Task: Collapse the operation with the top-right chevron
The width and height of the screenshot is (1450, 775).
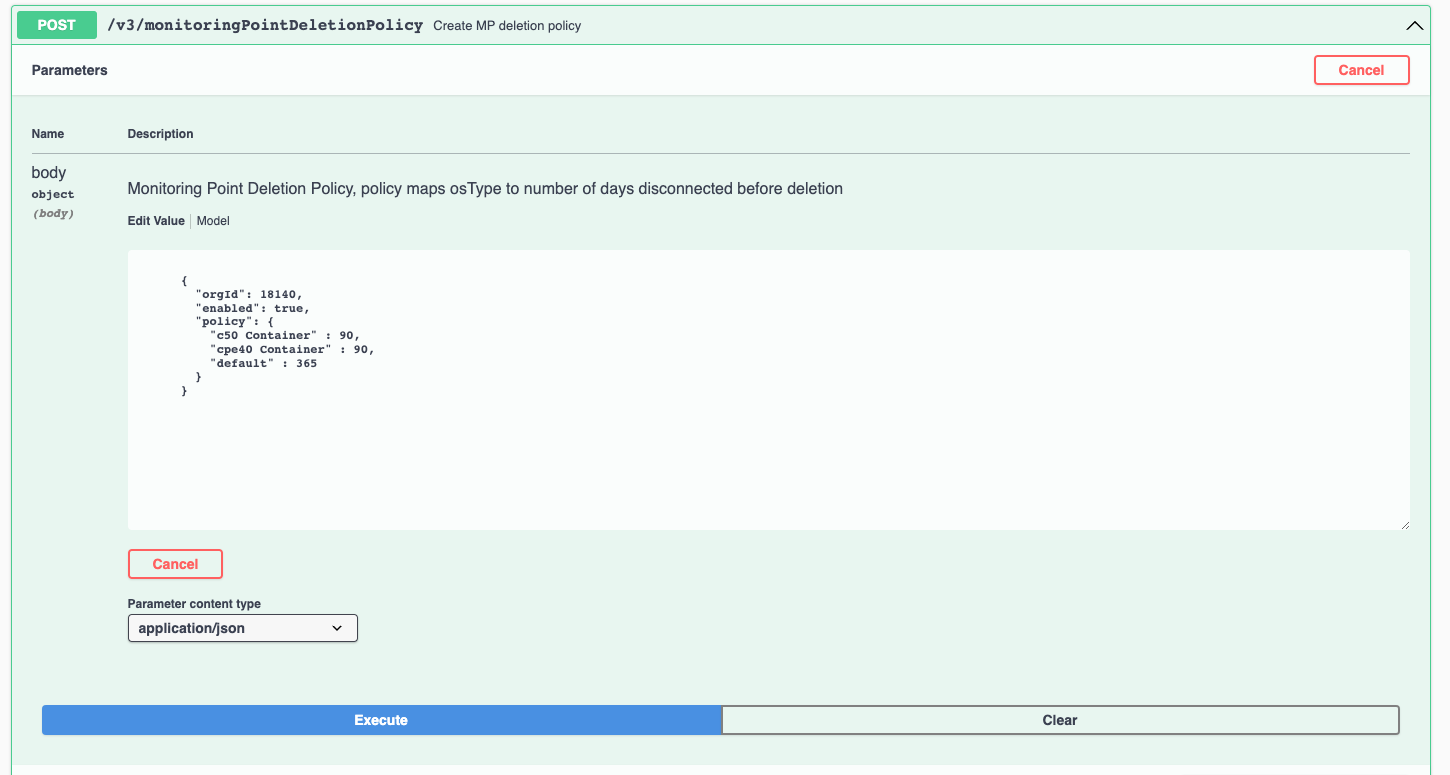Action: tap(1414, 26)
